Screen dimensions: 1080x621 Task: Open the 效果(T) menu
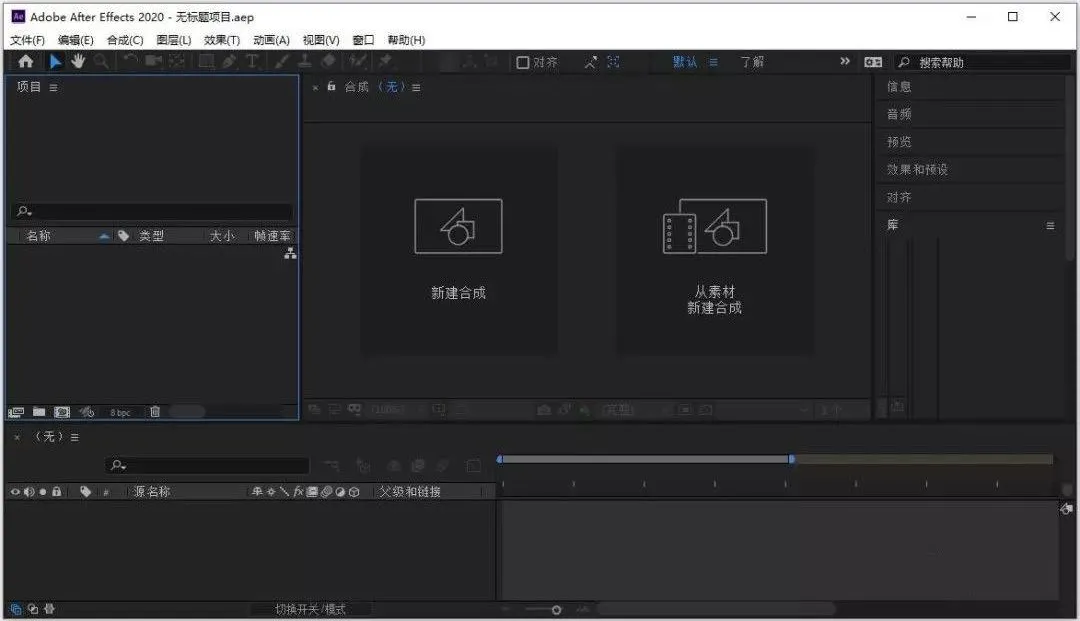(x=222, y=40)
